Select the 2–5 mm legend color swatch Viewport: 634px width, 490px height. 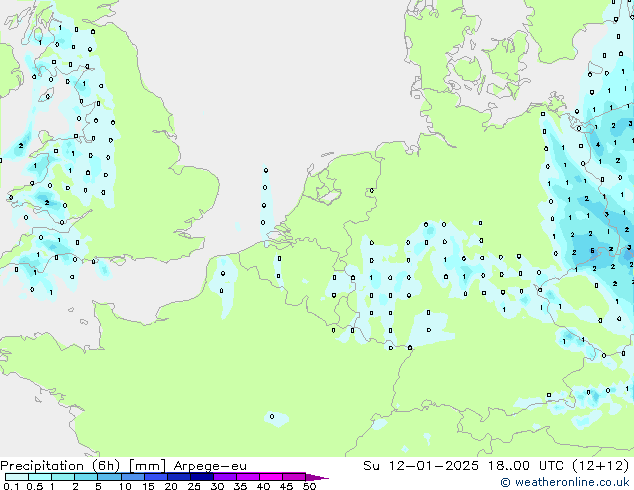(86, 477)
